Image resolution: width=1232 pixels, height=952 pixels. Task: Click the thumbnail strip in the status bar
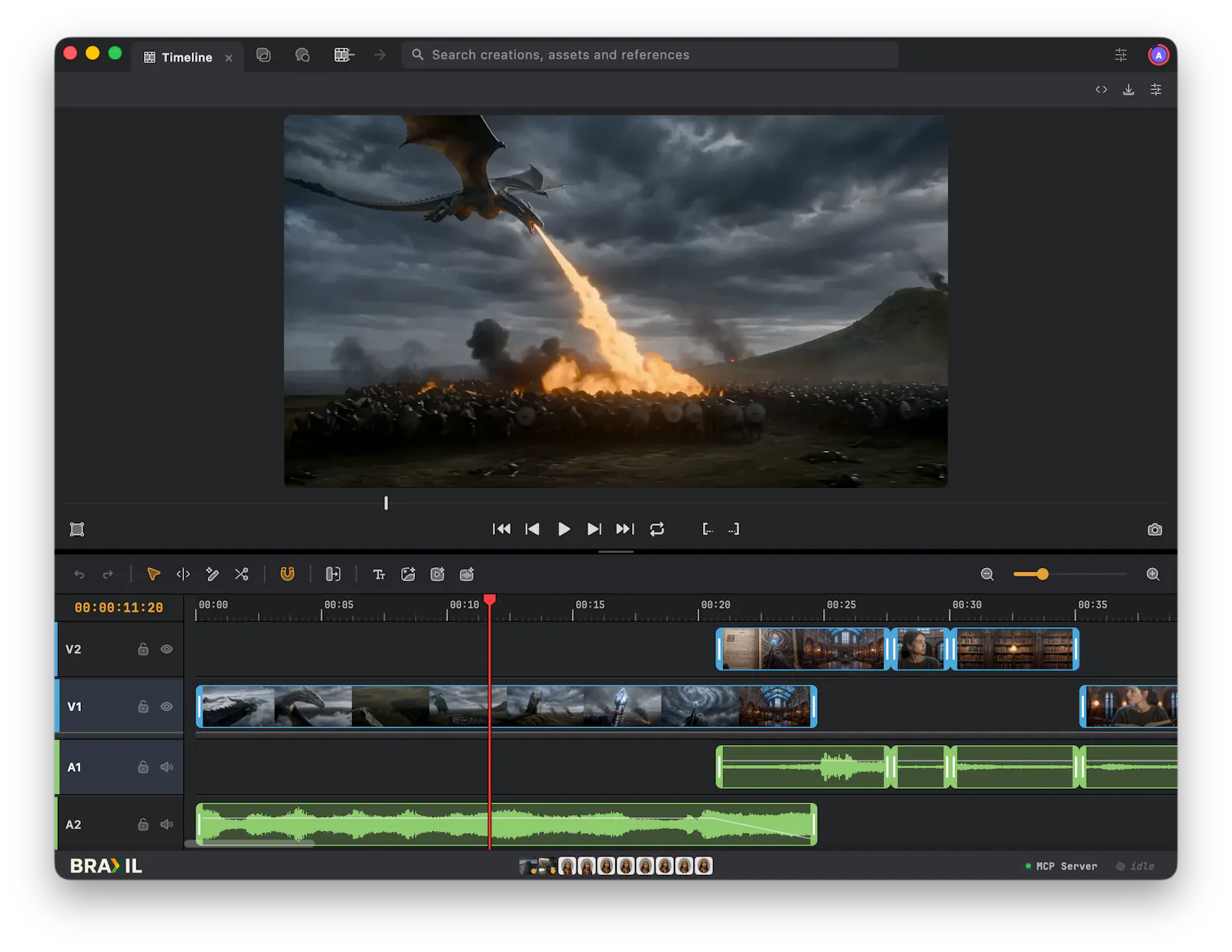point(616,866)
